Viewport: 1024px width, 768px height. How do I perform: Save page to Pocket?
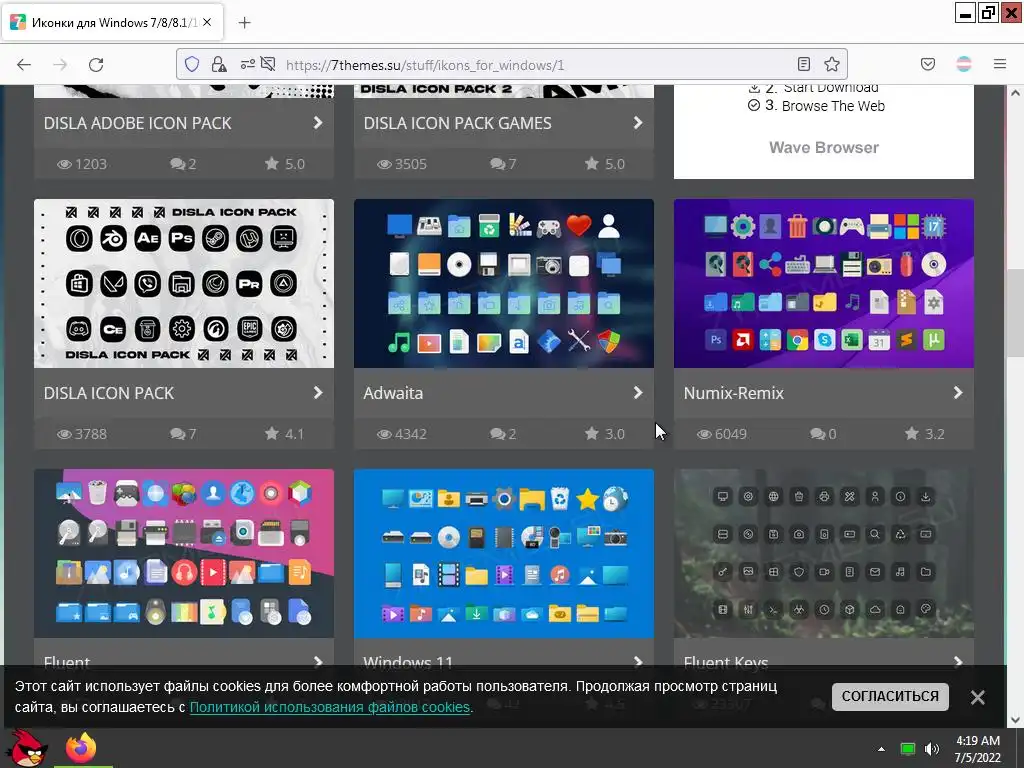pos(928,64)
